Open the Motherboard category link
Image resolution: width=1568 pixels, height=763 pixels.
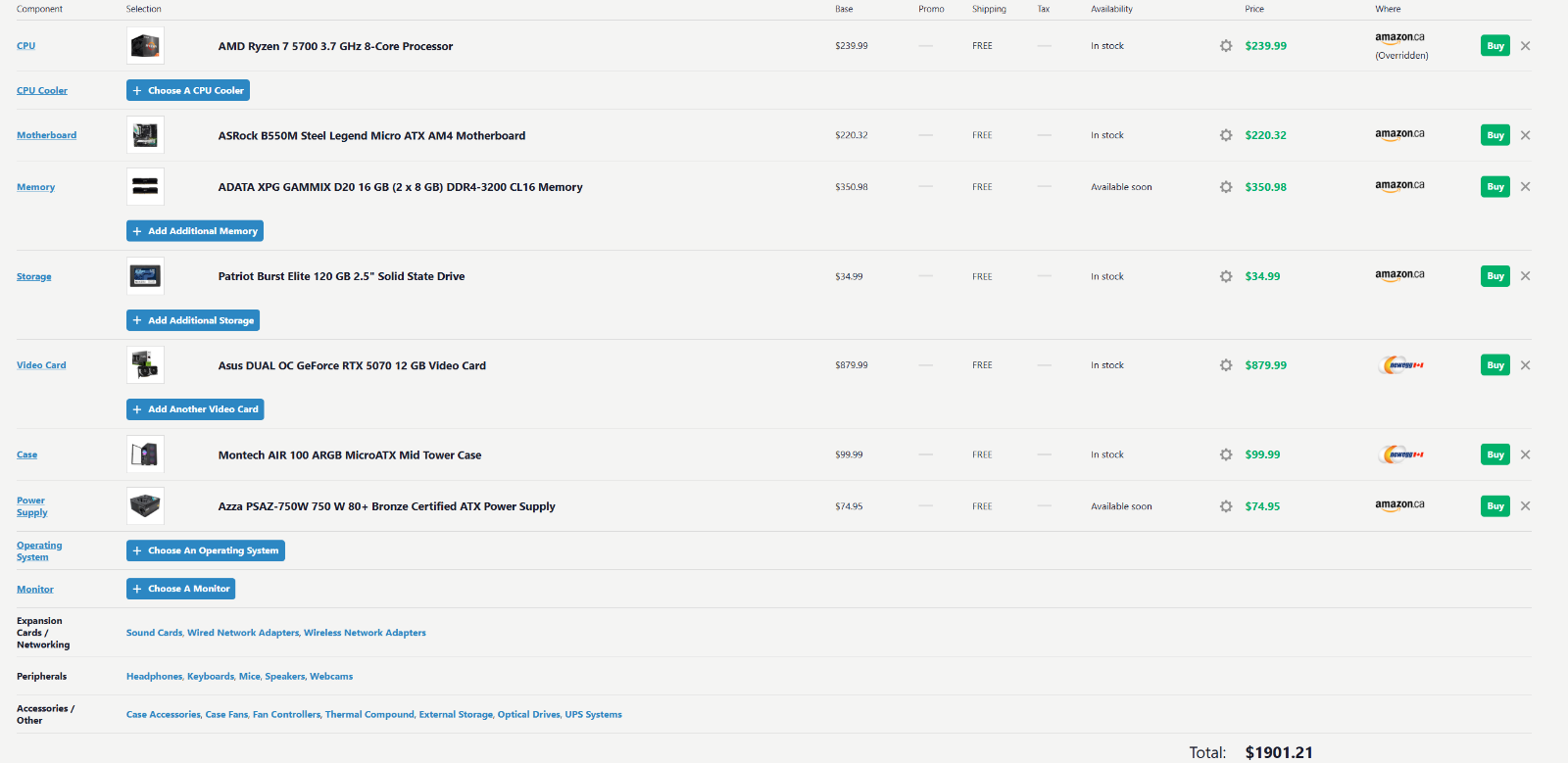(47, 135)
